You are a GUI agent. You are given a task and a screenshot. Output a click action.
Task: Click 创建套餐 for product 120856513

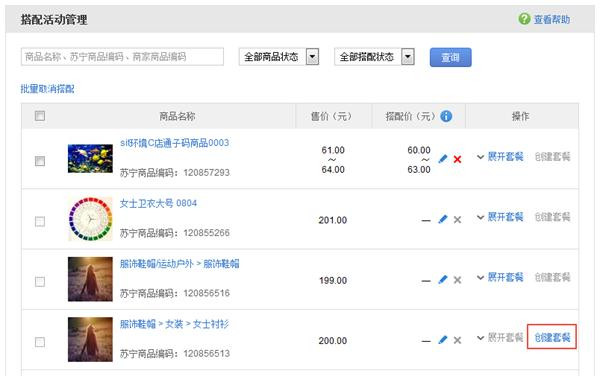[x=552, y=337]
